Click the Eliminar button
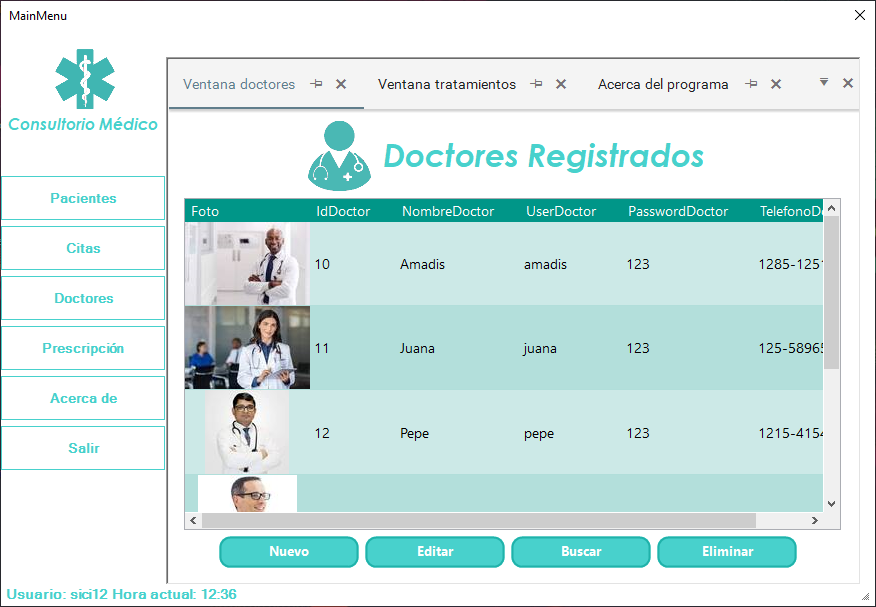876x607 pixels. pos(727,552)
